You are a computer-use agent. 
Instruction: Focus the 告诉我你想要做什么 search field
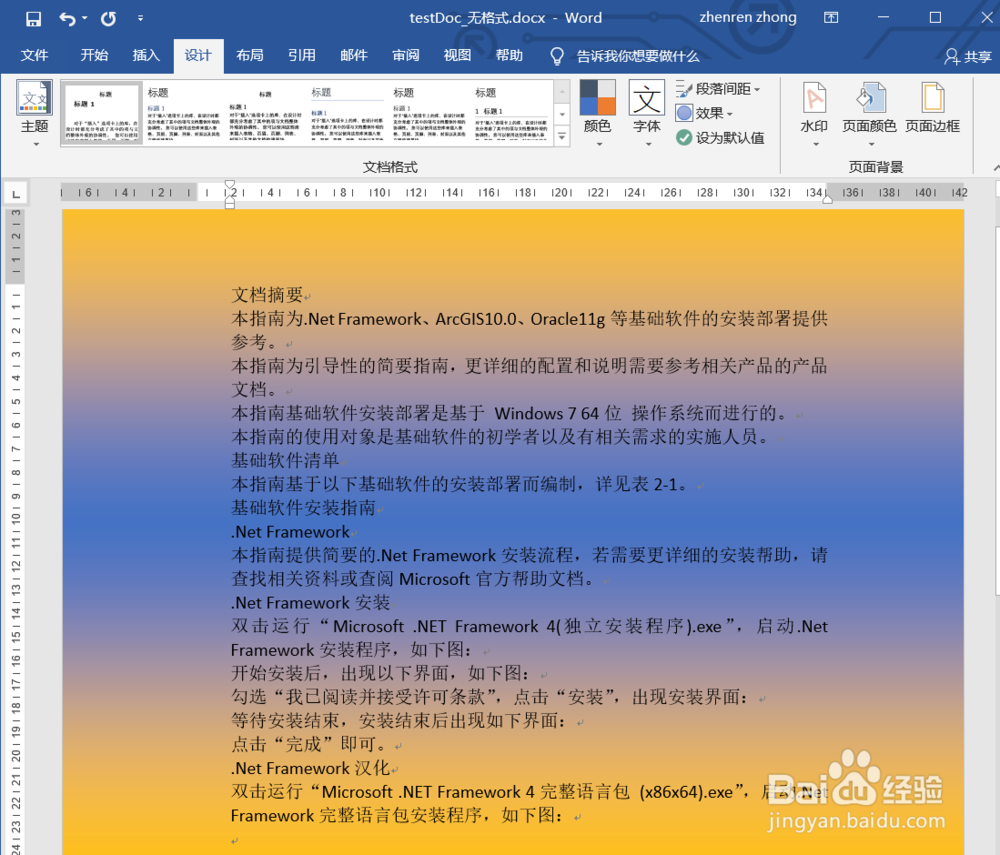(638, 56)
